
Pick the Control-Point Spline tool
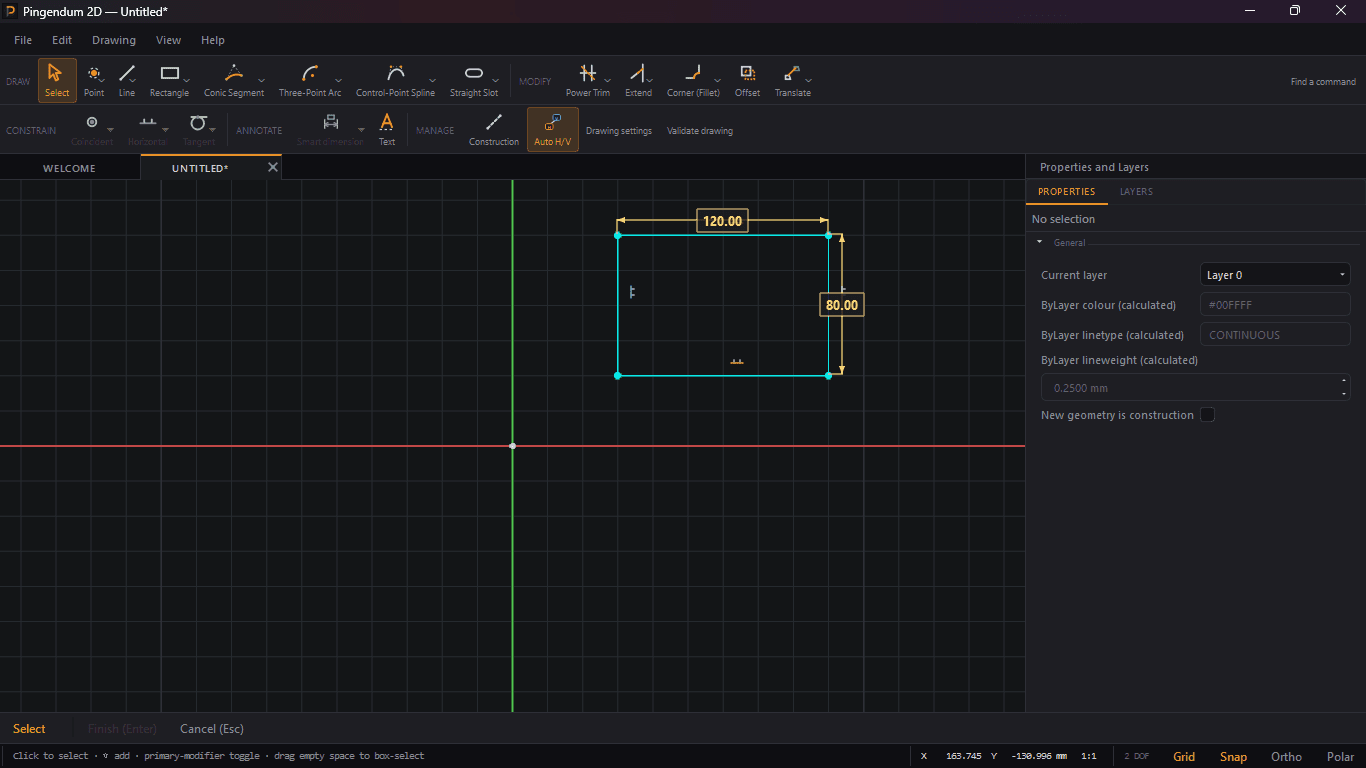(395, 80)
